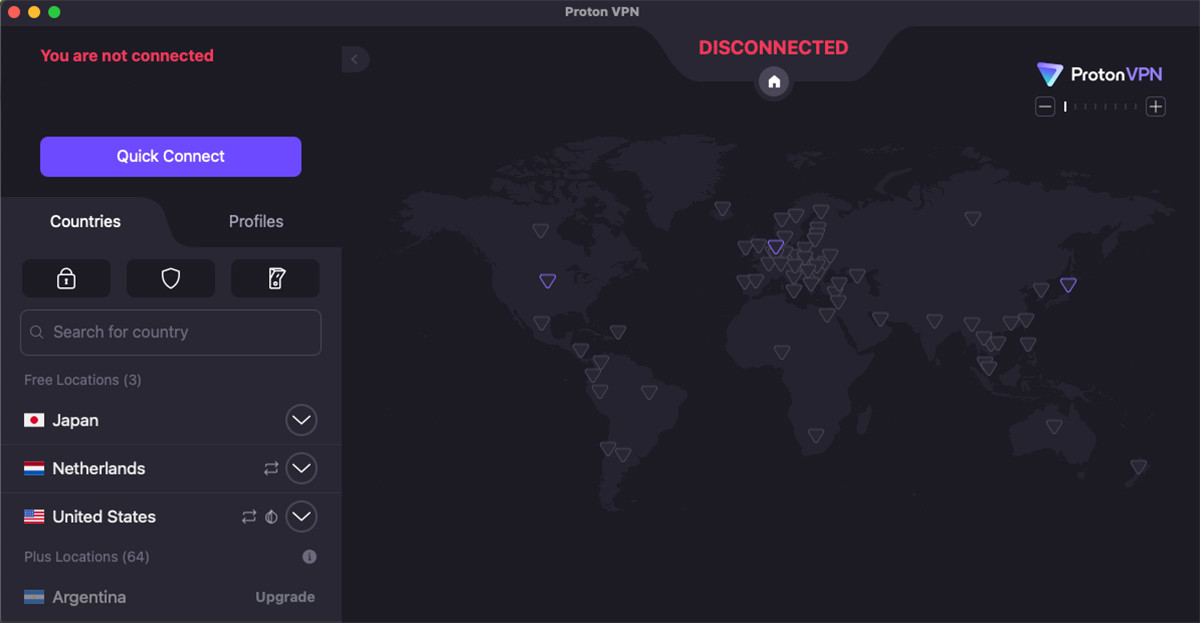
Task: Select the purple United States map marker
Action: coord(547,282)
